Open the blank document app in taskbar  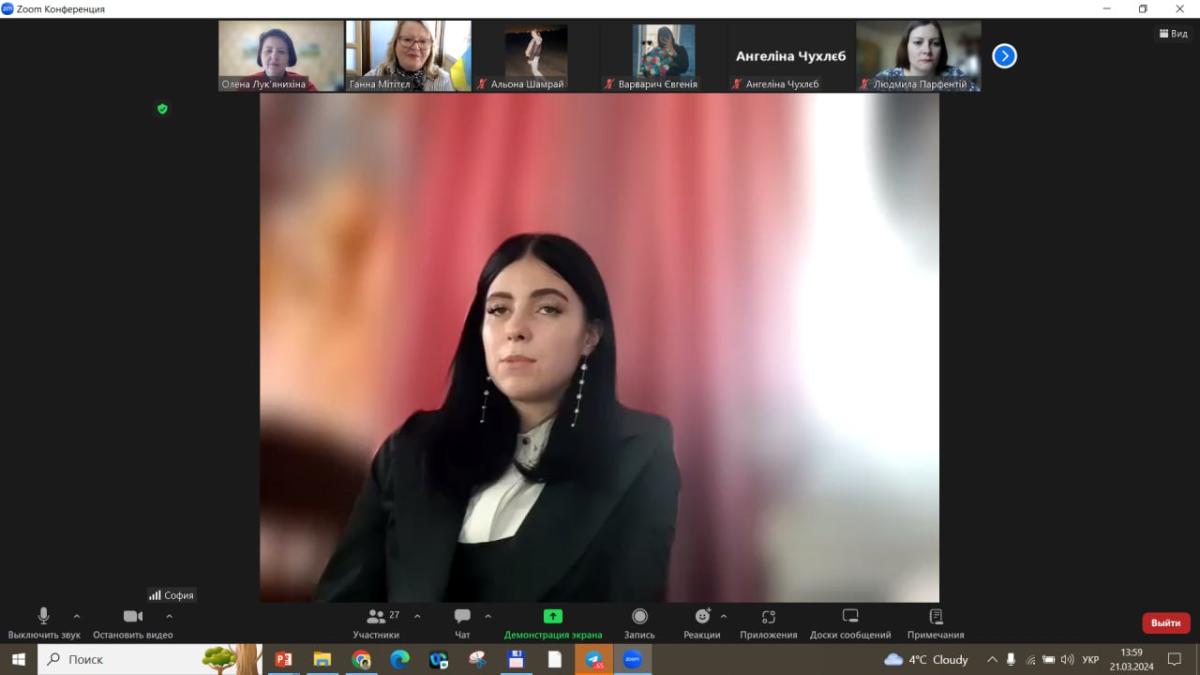(x=555, y=659)
